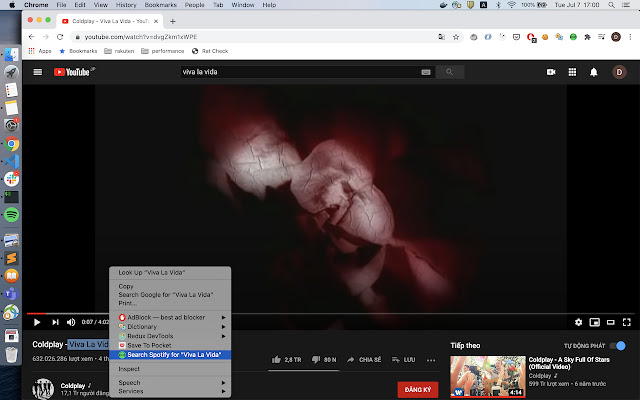The image size is (640, 400).
Task: Close the Coldplay - Viva La Vida tab
Action: (x=156, y=21)
